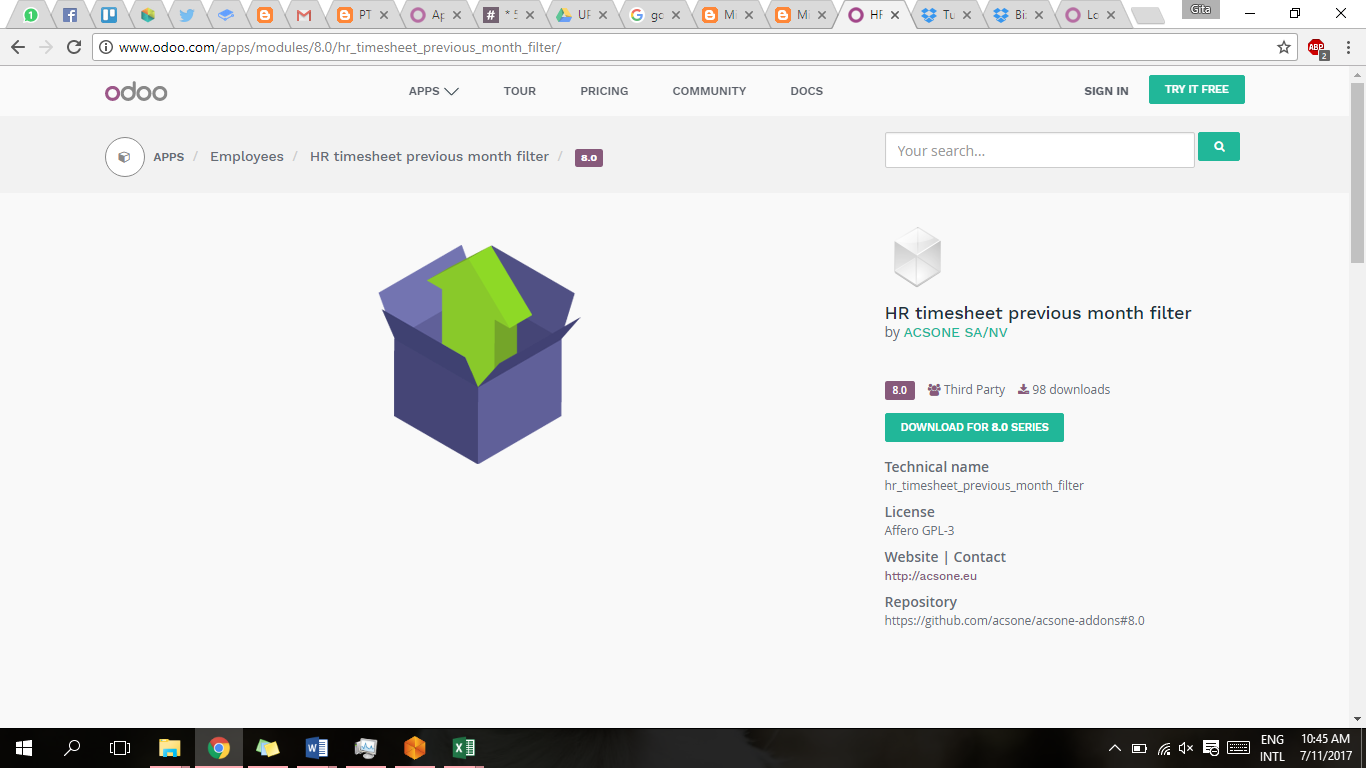This screenshot has height=768, width=1366.
Task: Click the Chrome taskbar icon
Action: [x=219, y=748]
